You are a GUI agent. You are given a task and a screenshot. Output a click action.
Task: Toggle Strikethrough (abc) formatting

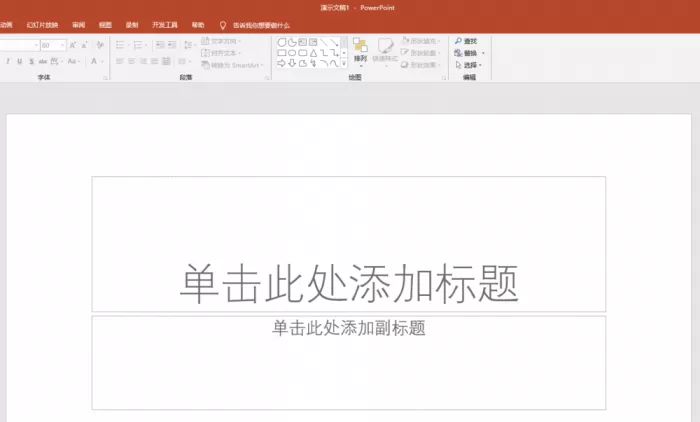pyautogui.click(x=43, y=61)
